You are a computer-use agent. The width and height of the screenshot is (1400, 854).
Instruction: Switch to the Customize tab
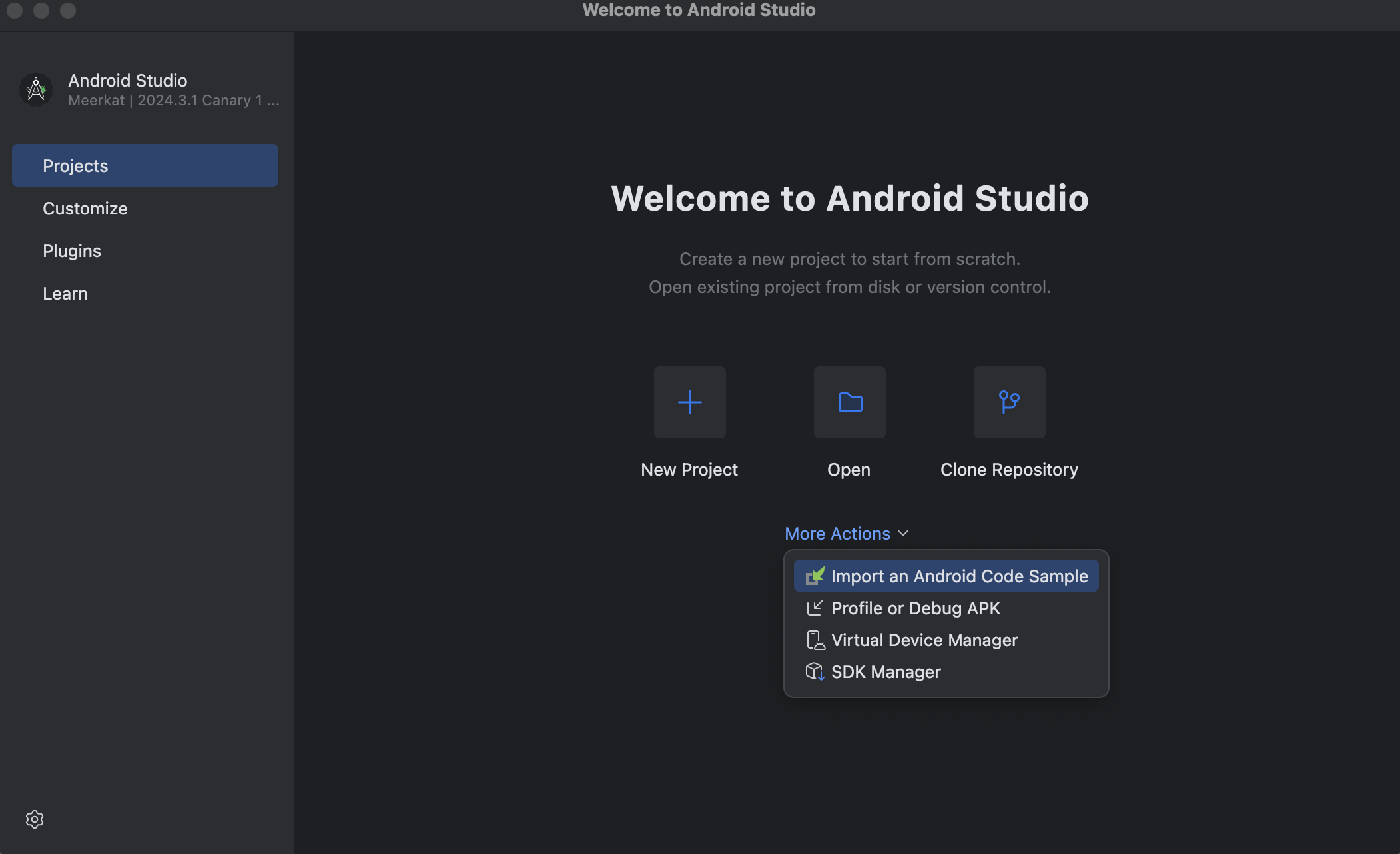[x=85, y=209]
